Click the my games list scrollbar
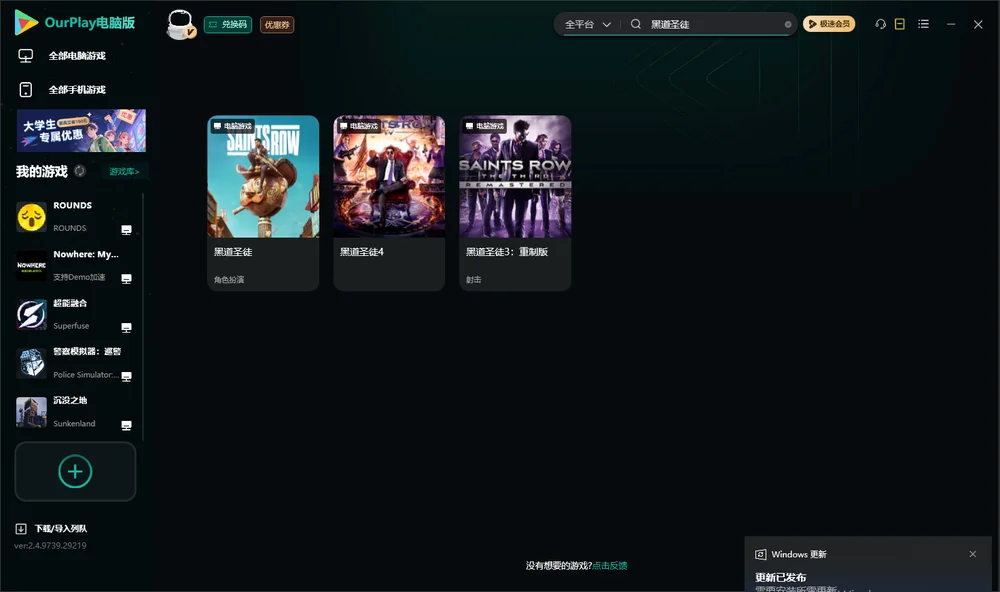The image size is (1000, 592). [143, 317]
